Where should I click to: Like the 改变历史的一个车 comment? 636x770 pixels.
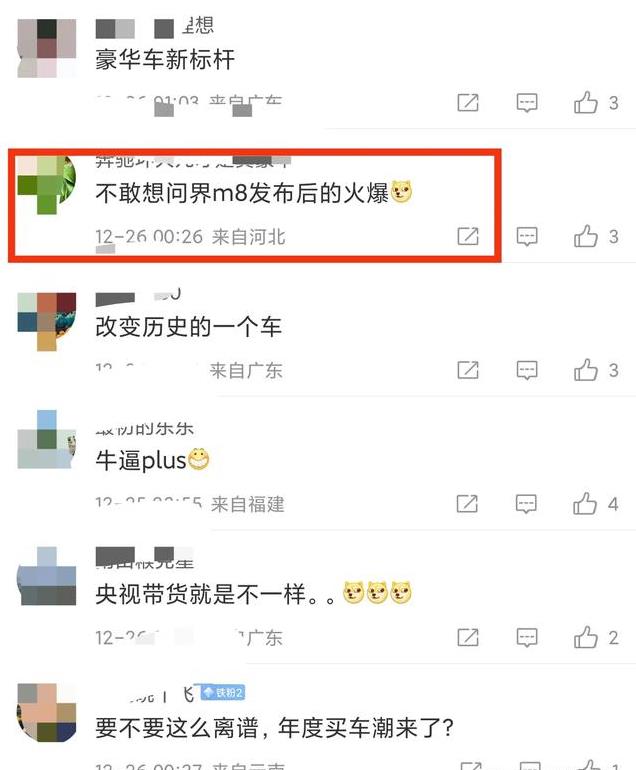(x=586, y=370)
